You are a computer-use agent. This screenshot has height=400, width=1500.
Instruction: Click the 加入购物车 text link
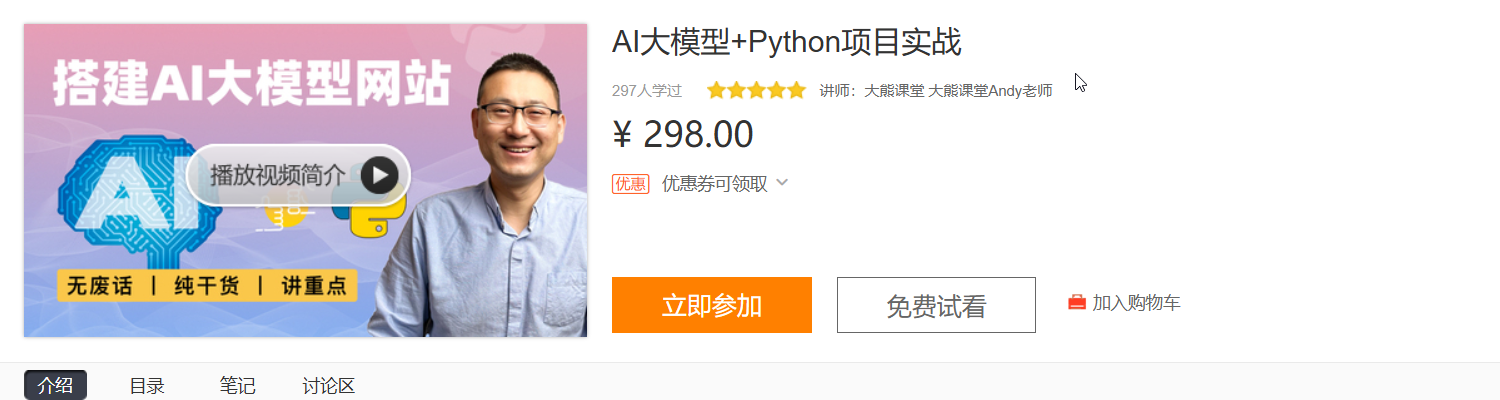coord(1136,303)
